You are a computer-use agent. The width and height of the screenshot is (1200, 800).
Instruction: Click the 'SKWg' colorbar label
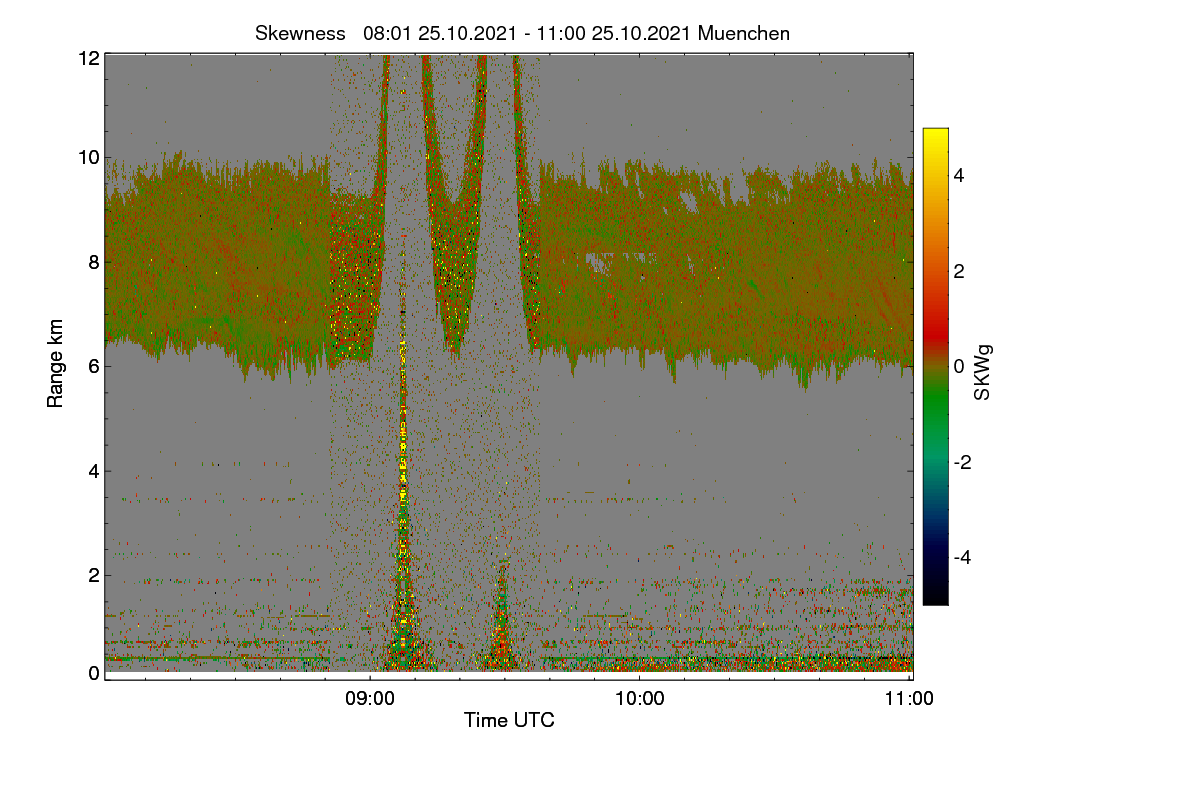(x=982, y=373)
